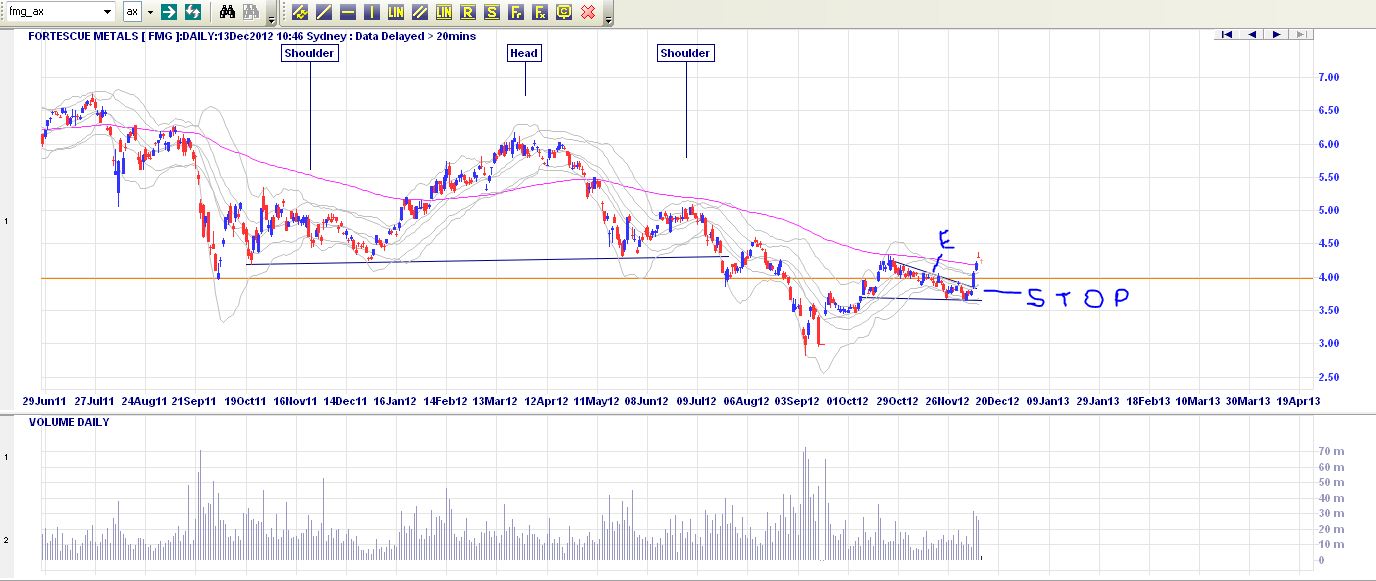Select the vertical line tool
Screen dimensions: 1376x581
(x=371, y=12)
